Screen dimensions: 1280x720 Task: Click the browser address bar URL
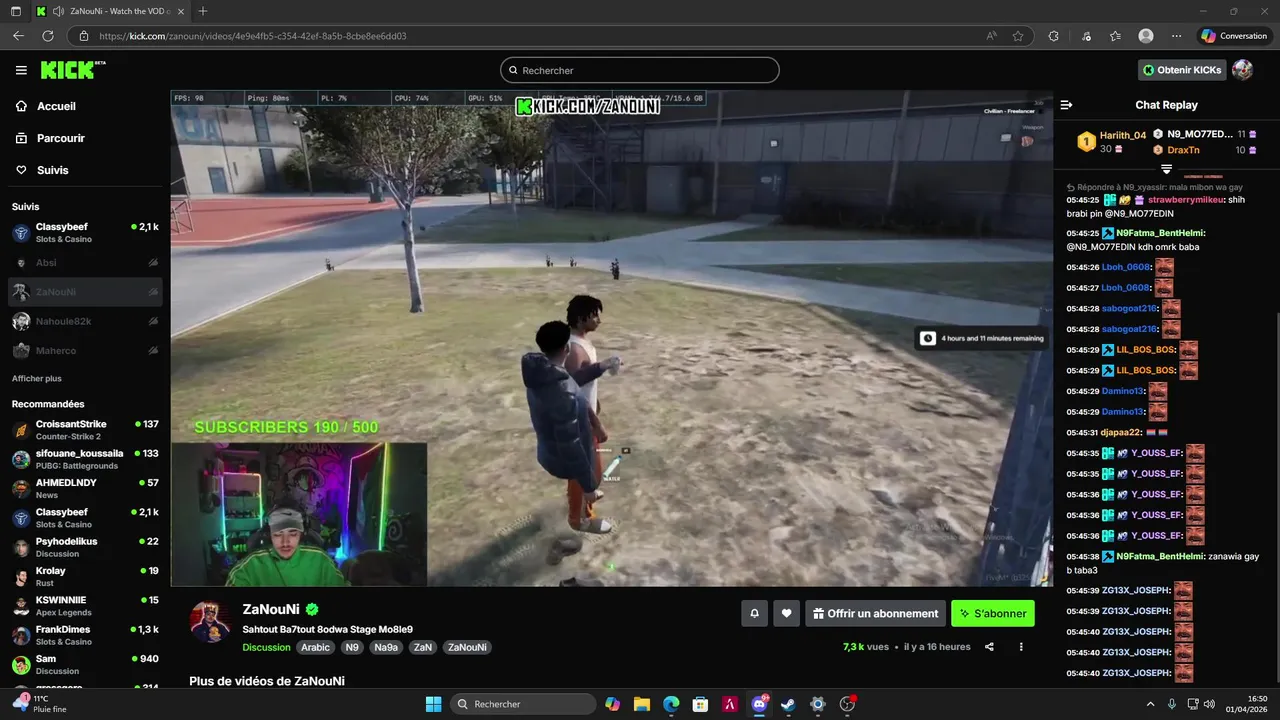pyautogui.click(x=253, y=36)
